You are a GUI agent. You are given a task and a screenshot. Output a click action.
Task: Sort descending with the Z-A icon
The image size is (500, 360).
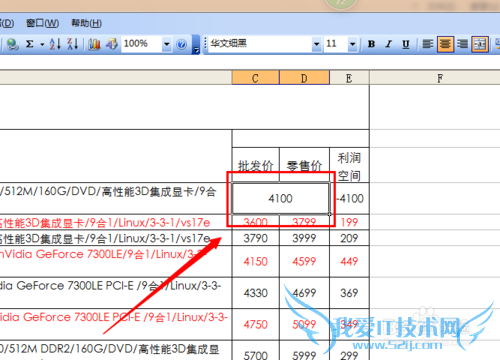(73, 44)
